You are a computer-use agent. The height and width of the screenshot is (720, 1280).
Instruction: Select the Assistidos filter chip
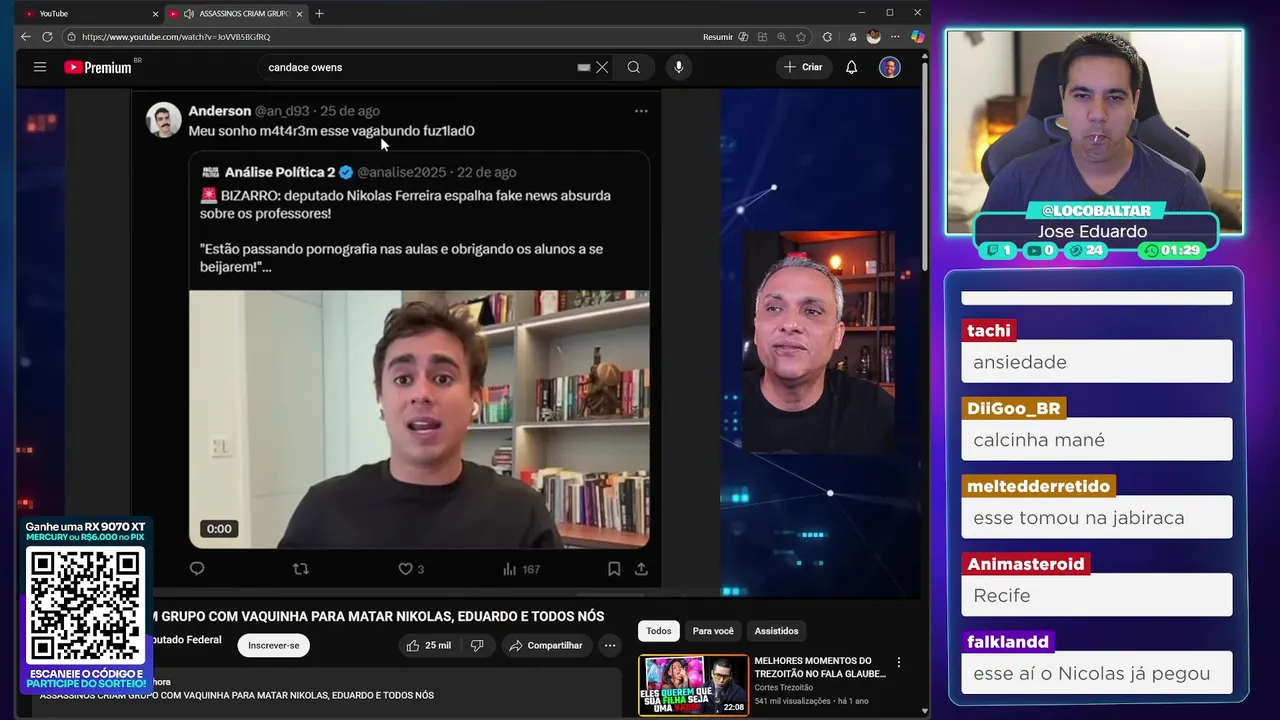pos(776,631)
